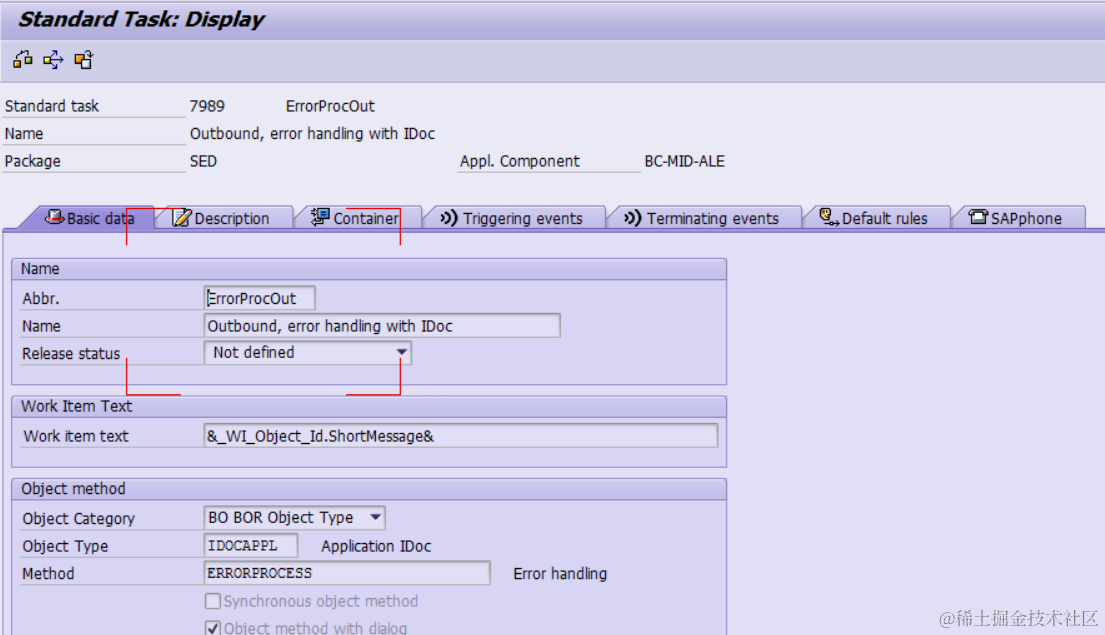
Task: Click the Abbr. field containing ErrorProcOut
Action: pyautogui.click(x=259, y=298)
